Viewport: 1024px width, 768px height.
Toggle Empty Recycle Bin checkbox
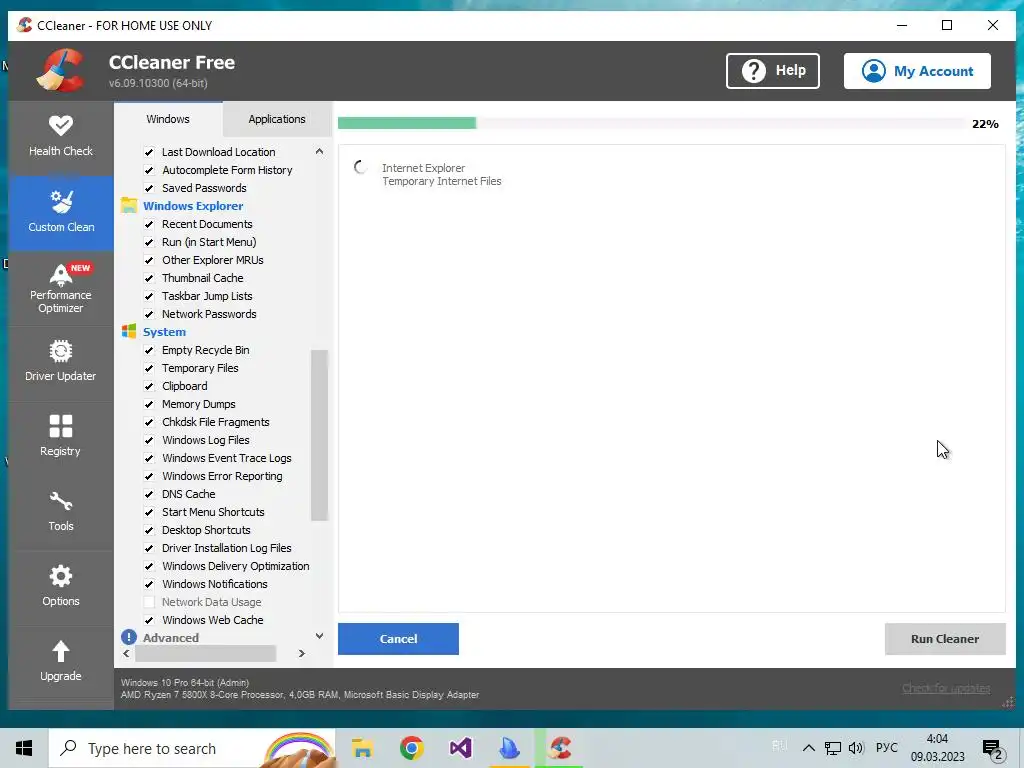tap(149, 350)
